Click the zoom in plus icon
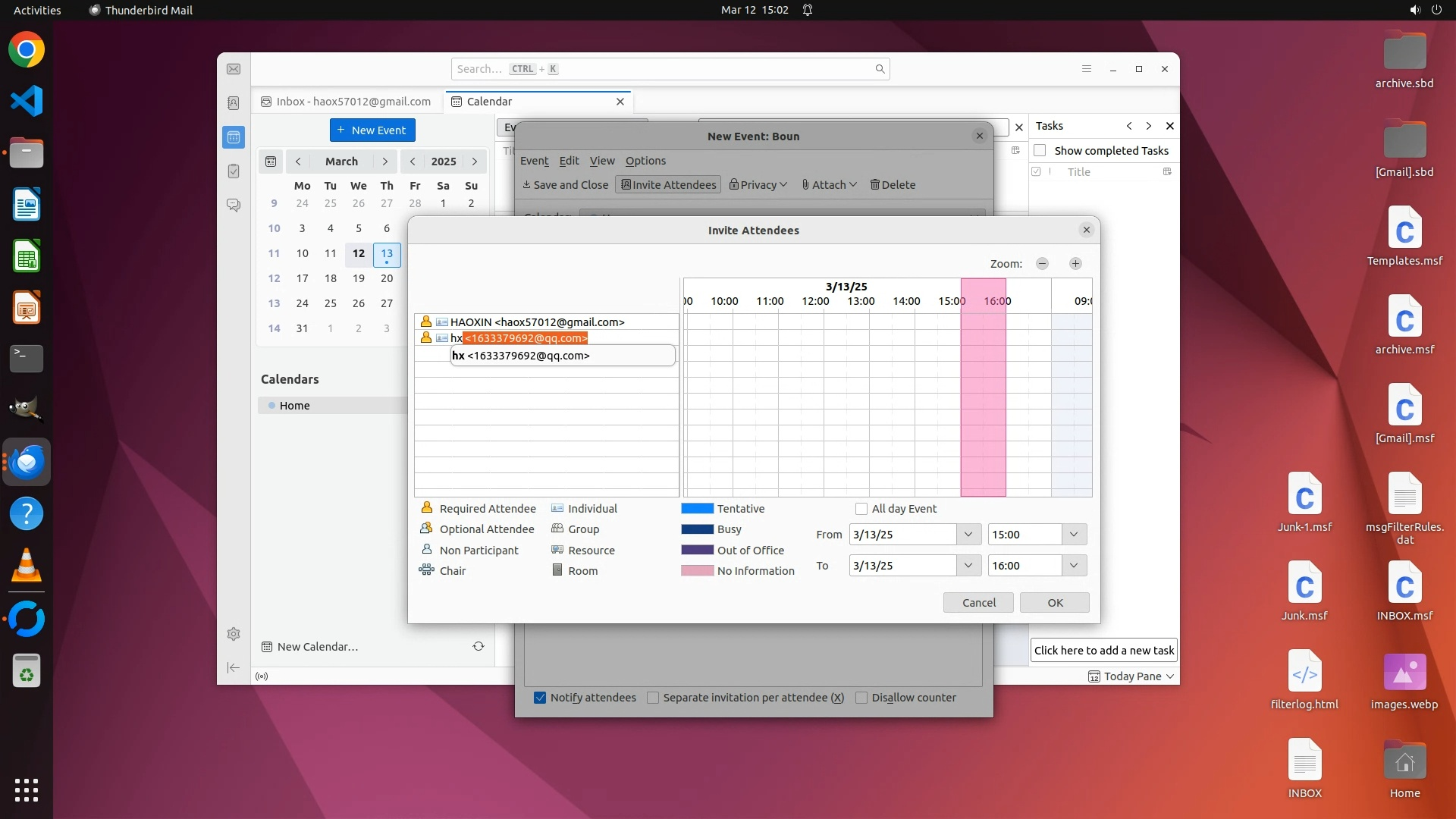This screenshot has width=1456, height=819. click(x=1075, y=263)
